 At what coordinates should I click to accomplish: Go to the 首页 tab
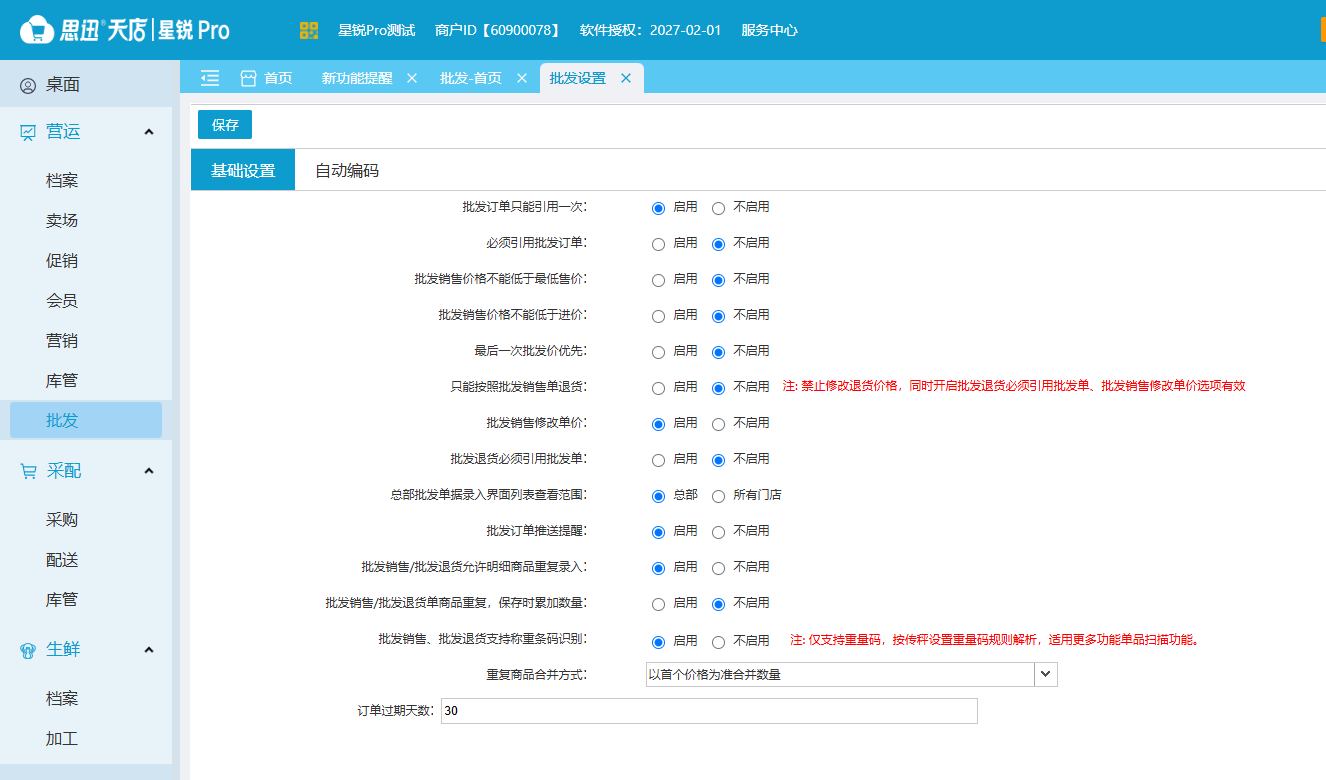tap(266, 78)
